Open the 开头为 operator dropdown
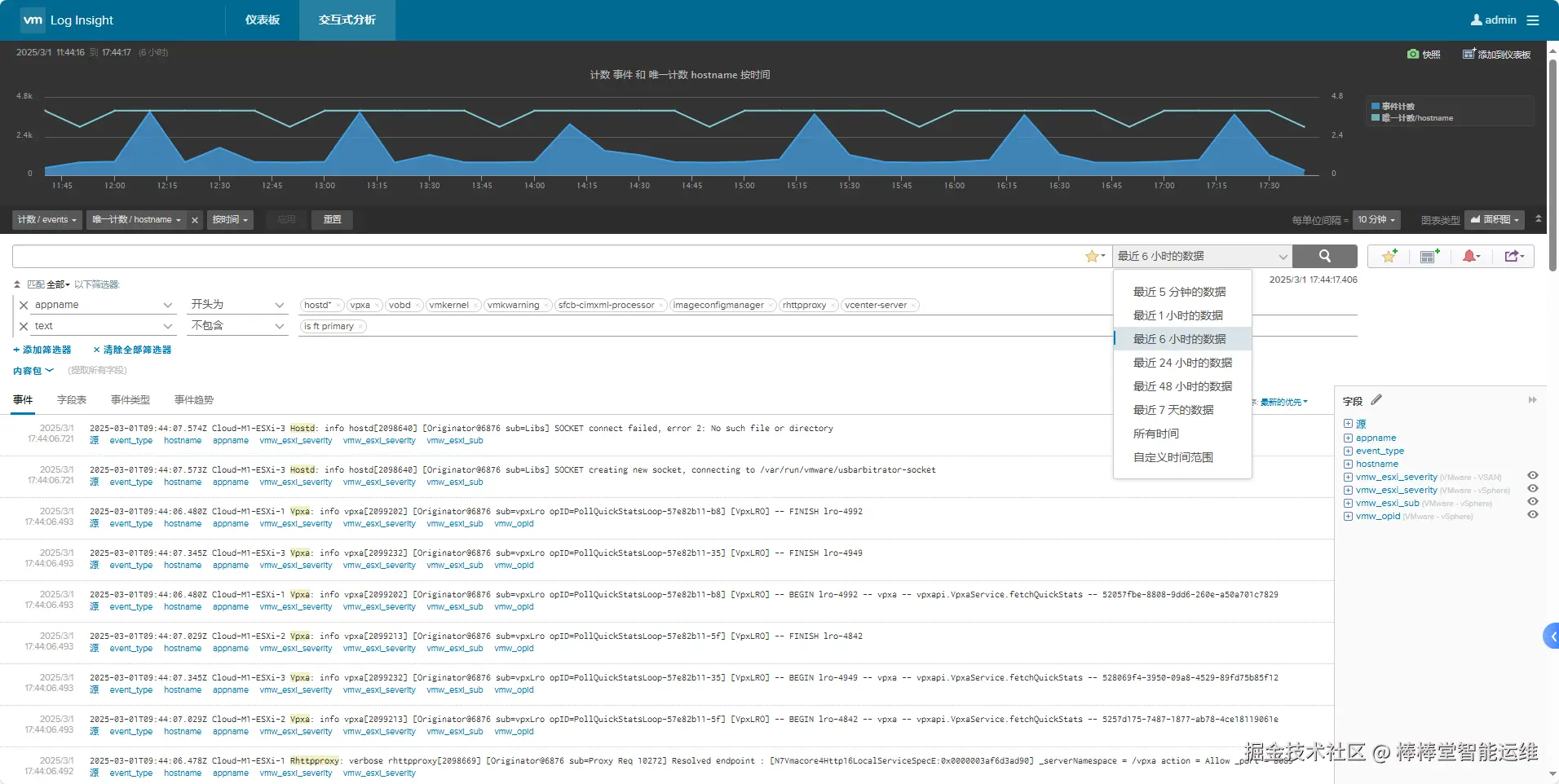This screenshot has width=1559, height=784. pos(237,305)
